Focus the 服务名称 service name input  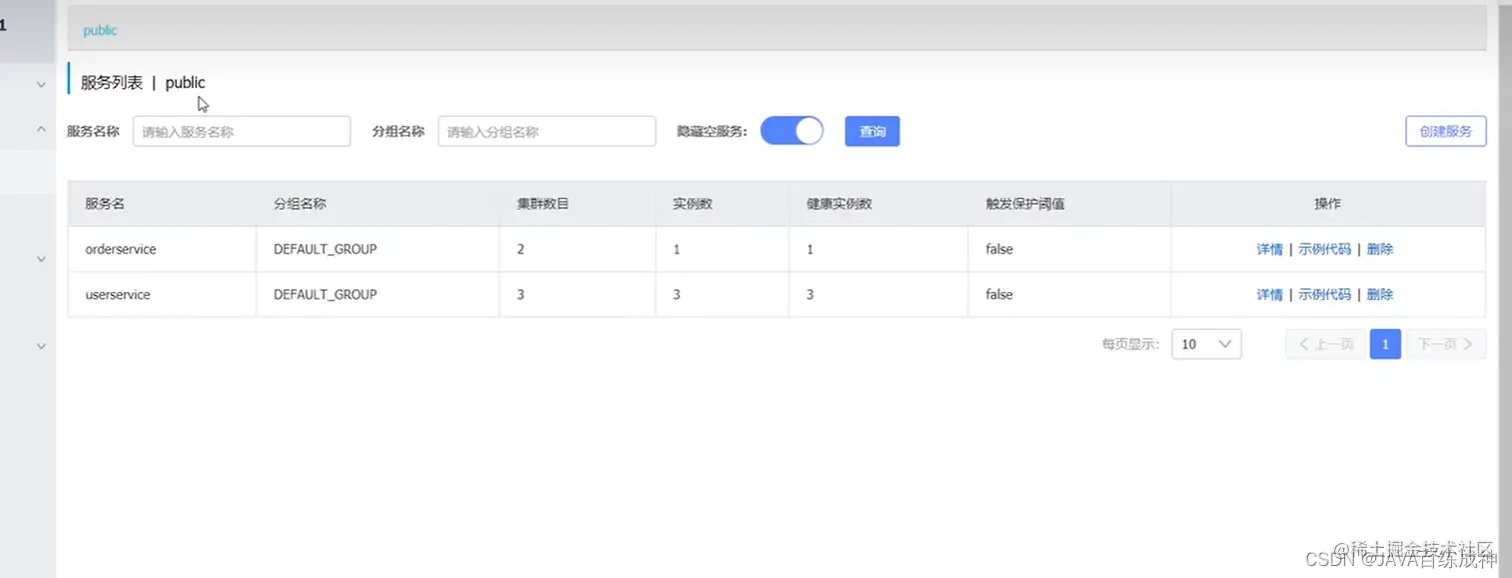click(241, 131)
